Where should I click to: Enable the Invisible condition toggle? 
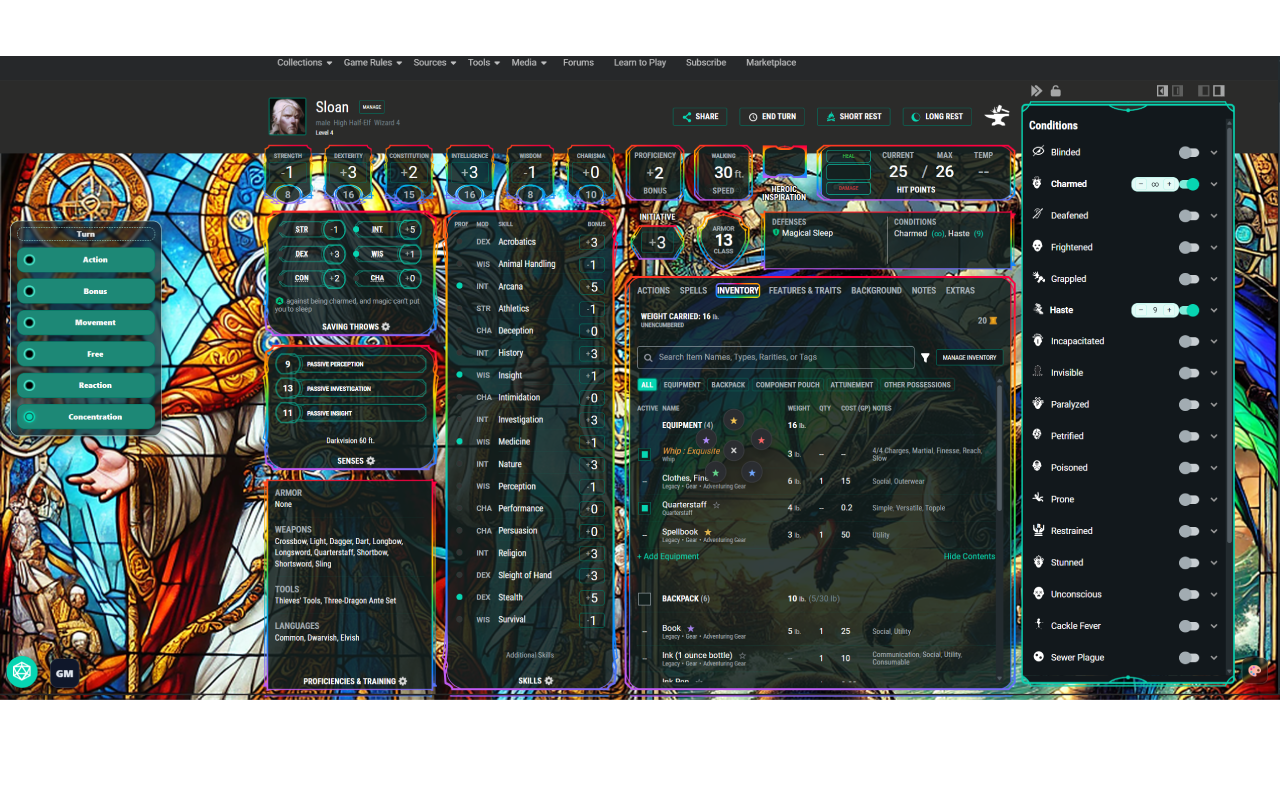tap(1188, 373)
